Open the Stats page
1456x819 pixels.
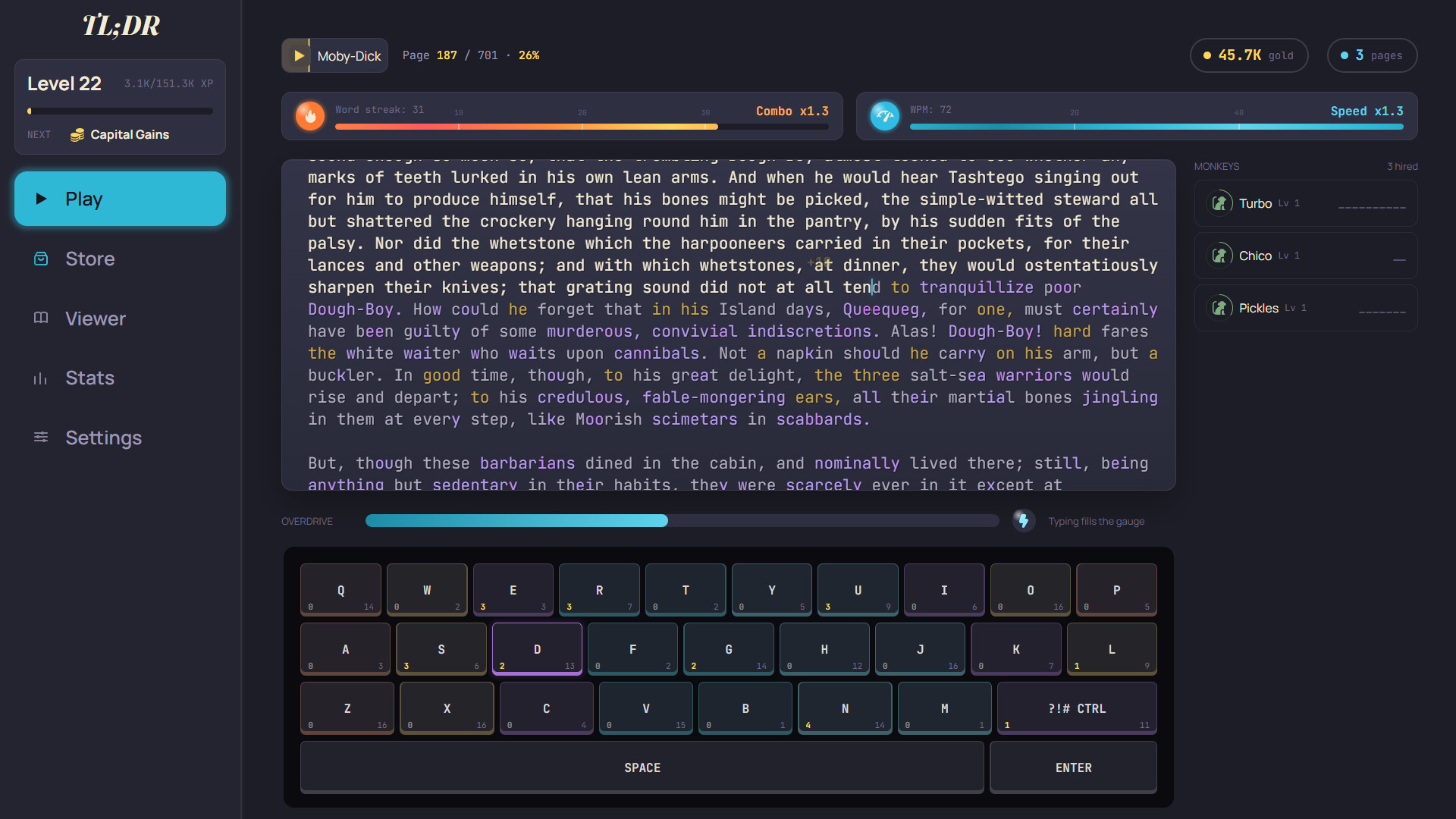point(120,378)
